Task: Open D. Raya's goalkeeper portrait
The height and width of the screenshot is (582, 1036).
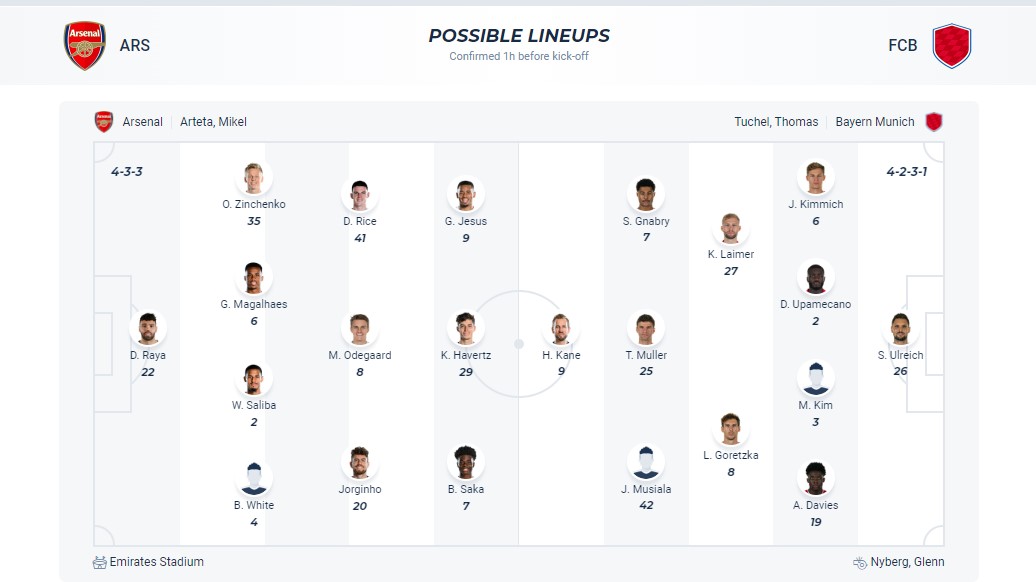Action: tap(148, 329)
